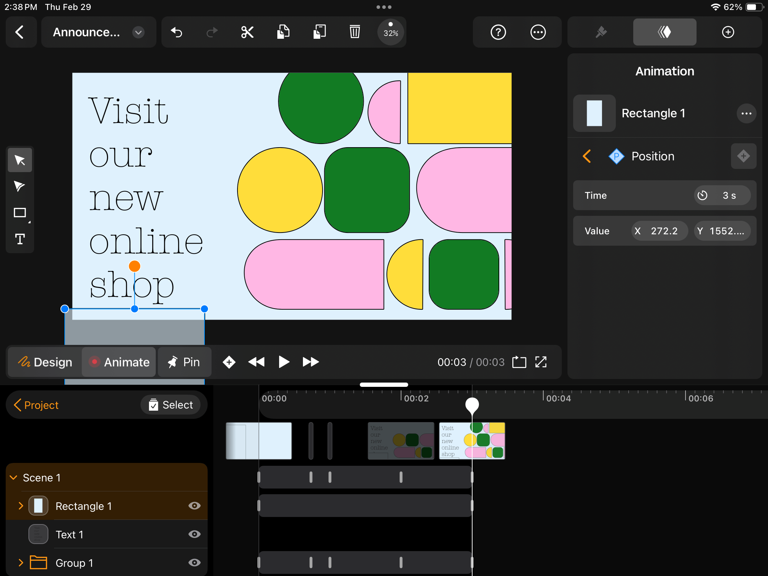The image size is (768, 576).
Task: Click the timeline playhead handle
Action: 472,405
